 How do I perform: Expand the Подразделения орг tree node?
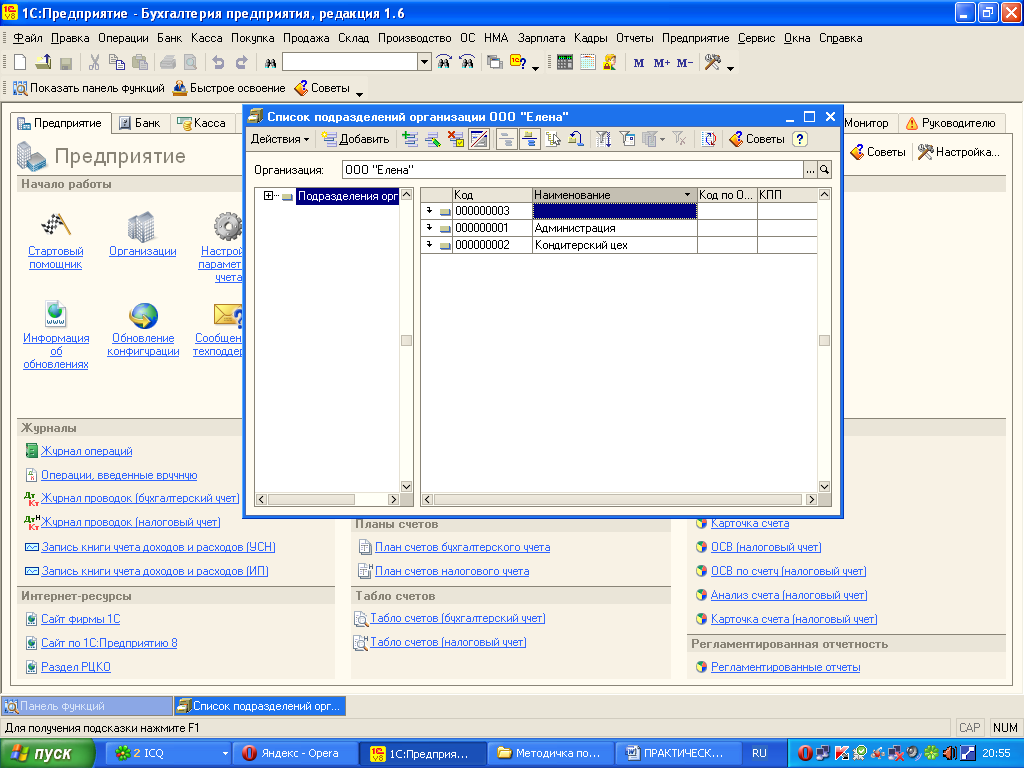click(x=268, y=195)
